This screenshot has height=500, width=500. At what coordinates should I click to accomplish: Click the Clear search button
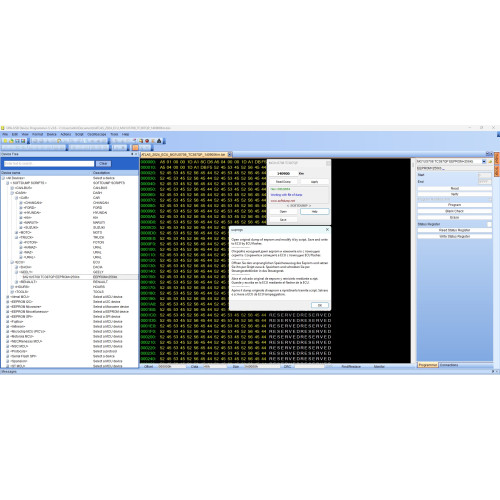click(103, 163)
